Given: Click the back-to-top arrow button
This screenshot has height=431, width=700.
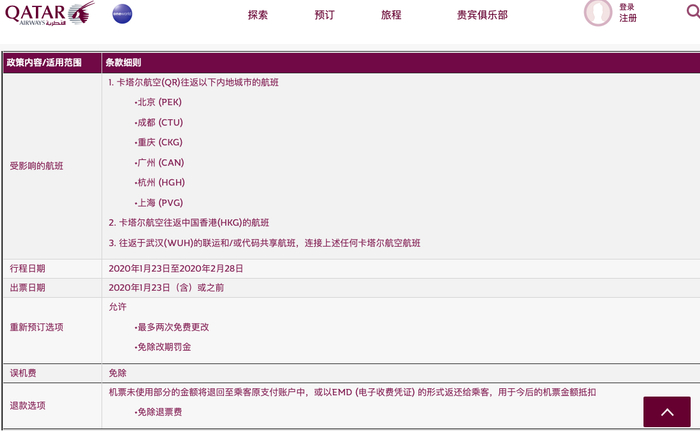Looking at the screenshot, I should (667, 412).
